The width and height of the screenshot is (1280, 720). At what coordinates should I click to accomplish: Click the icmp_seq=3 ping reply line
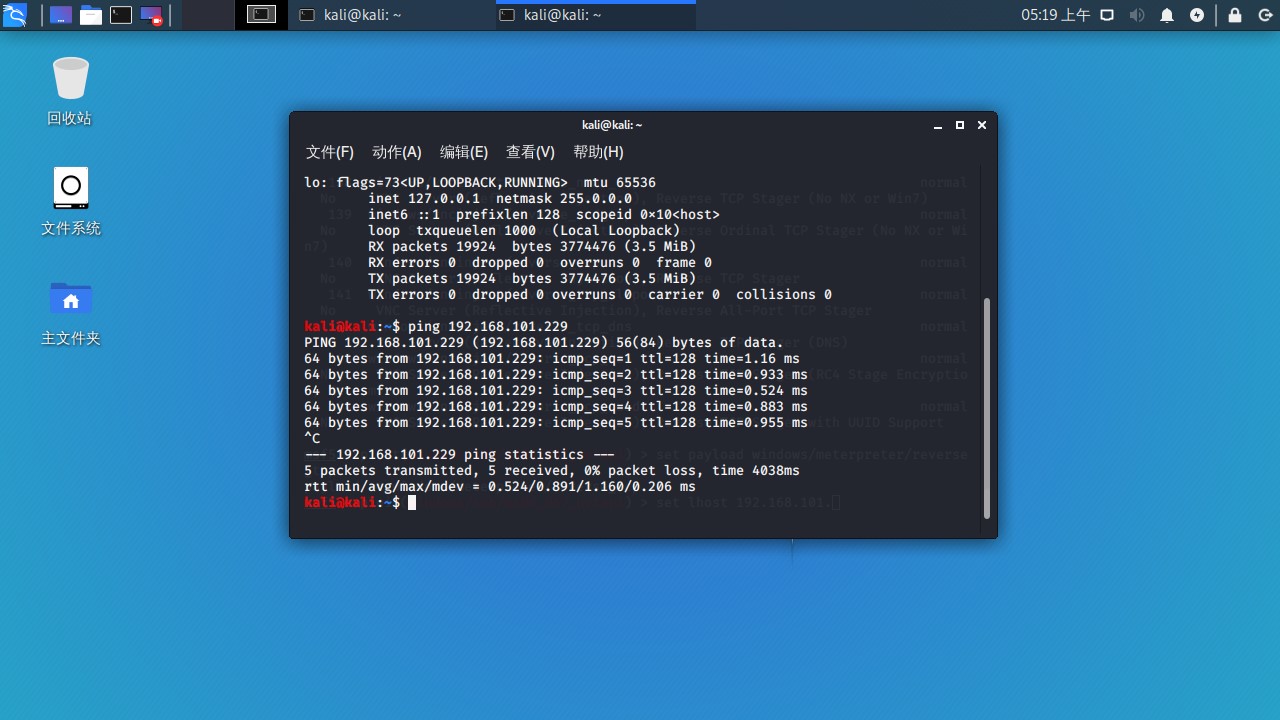556,391
